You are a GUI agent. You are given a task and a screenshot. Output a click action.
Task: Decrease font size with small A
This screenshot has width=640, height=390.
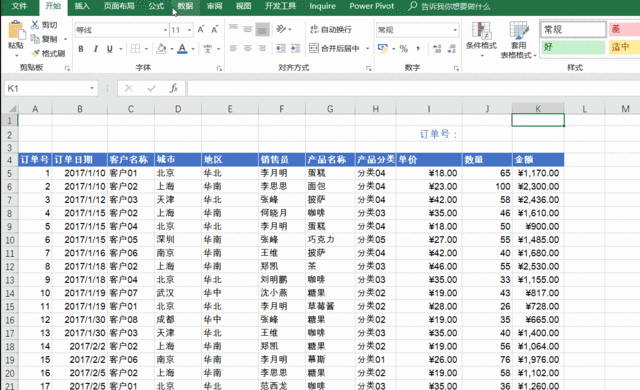(214, 30)
